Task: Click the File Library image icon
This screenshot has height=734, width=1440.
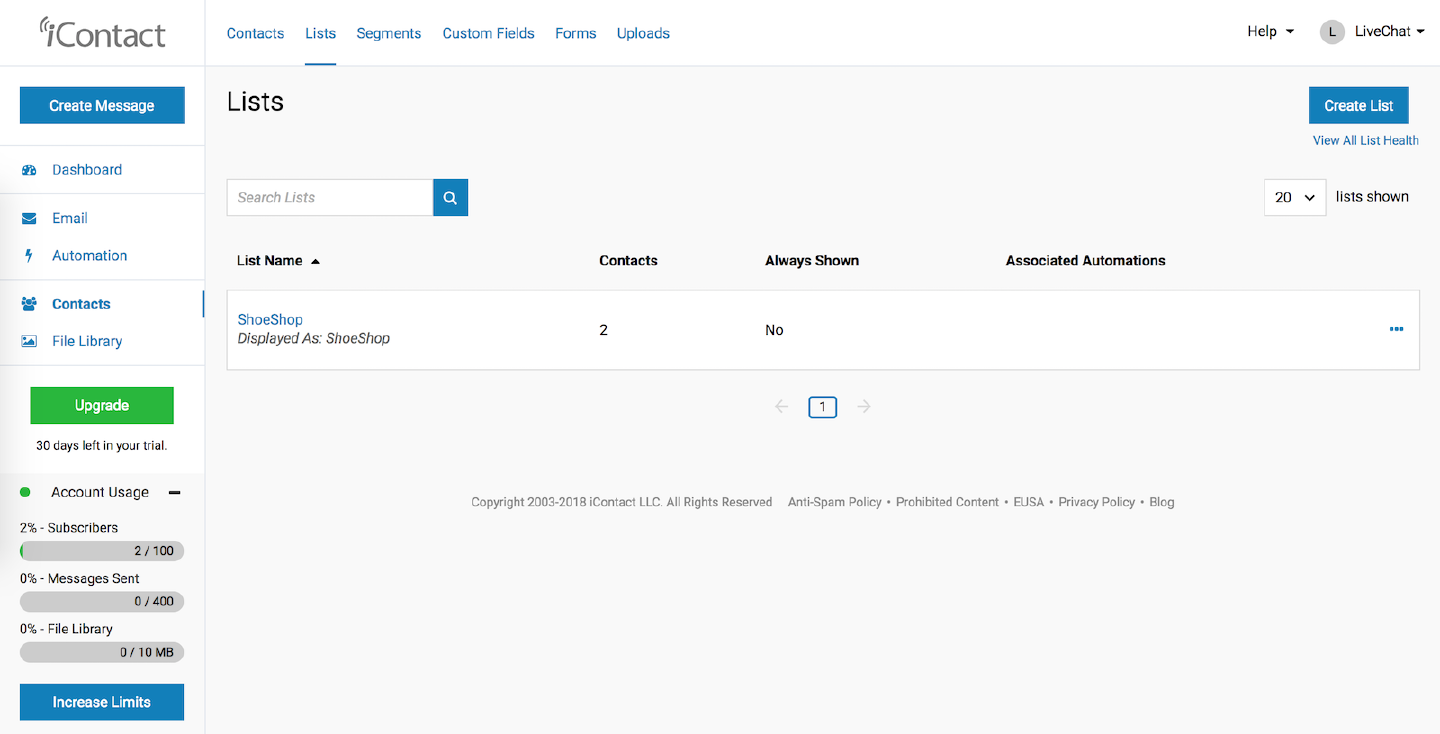Action: pos(29,341)
